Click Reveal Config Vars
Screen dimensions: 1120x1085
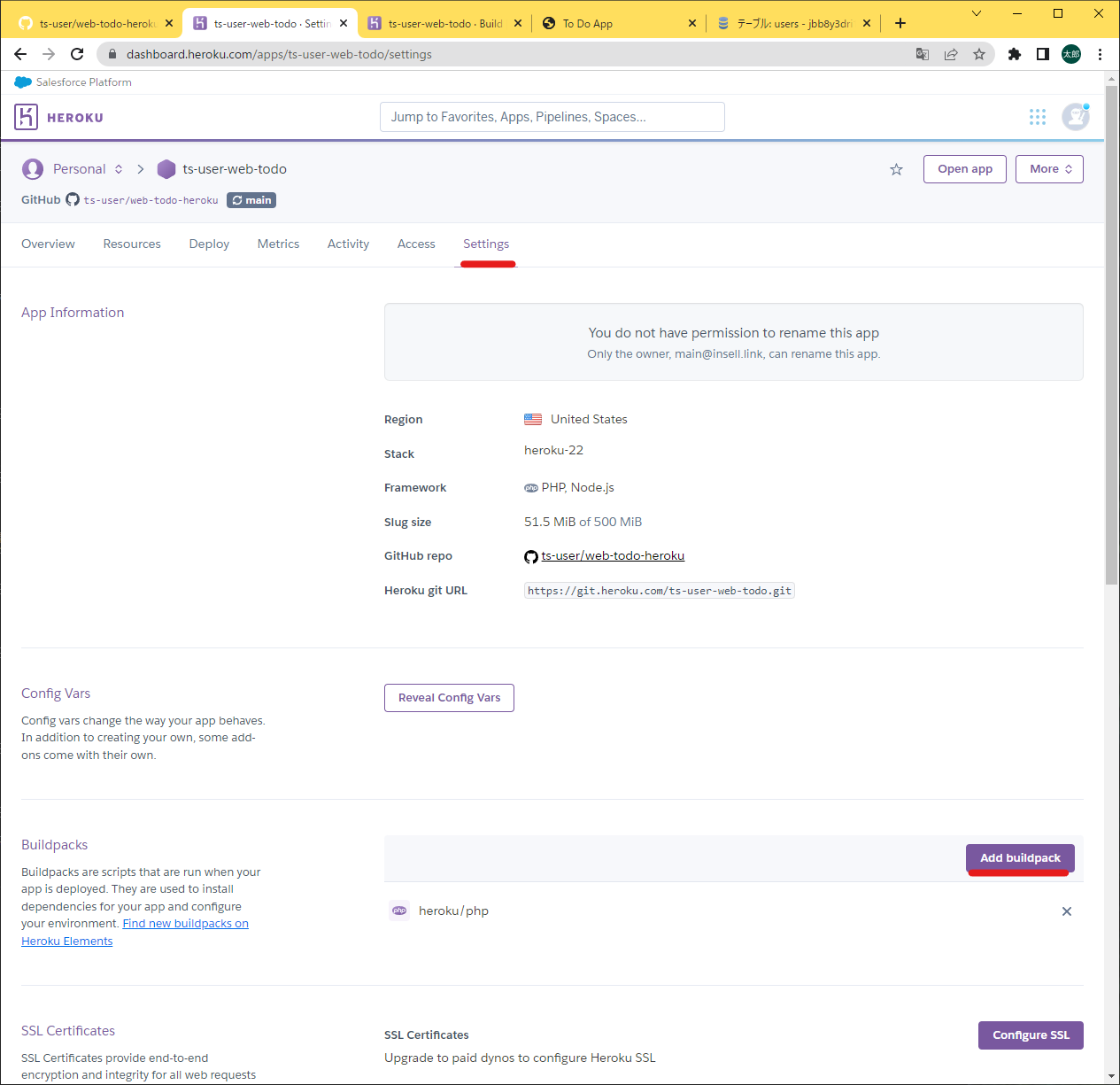[449, 698]
